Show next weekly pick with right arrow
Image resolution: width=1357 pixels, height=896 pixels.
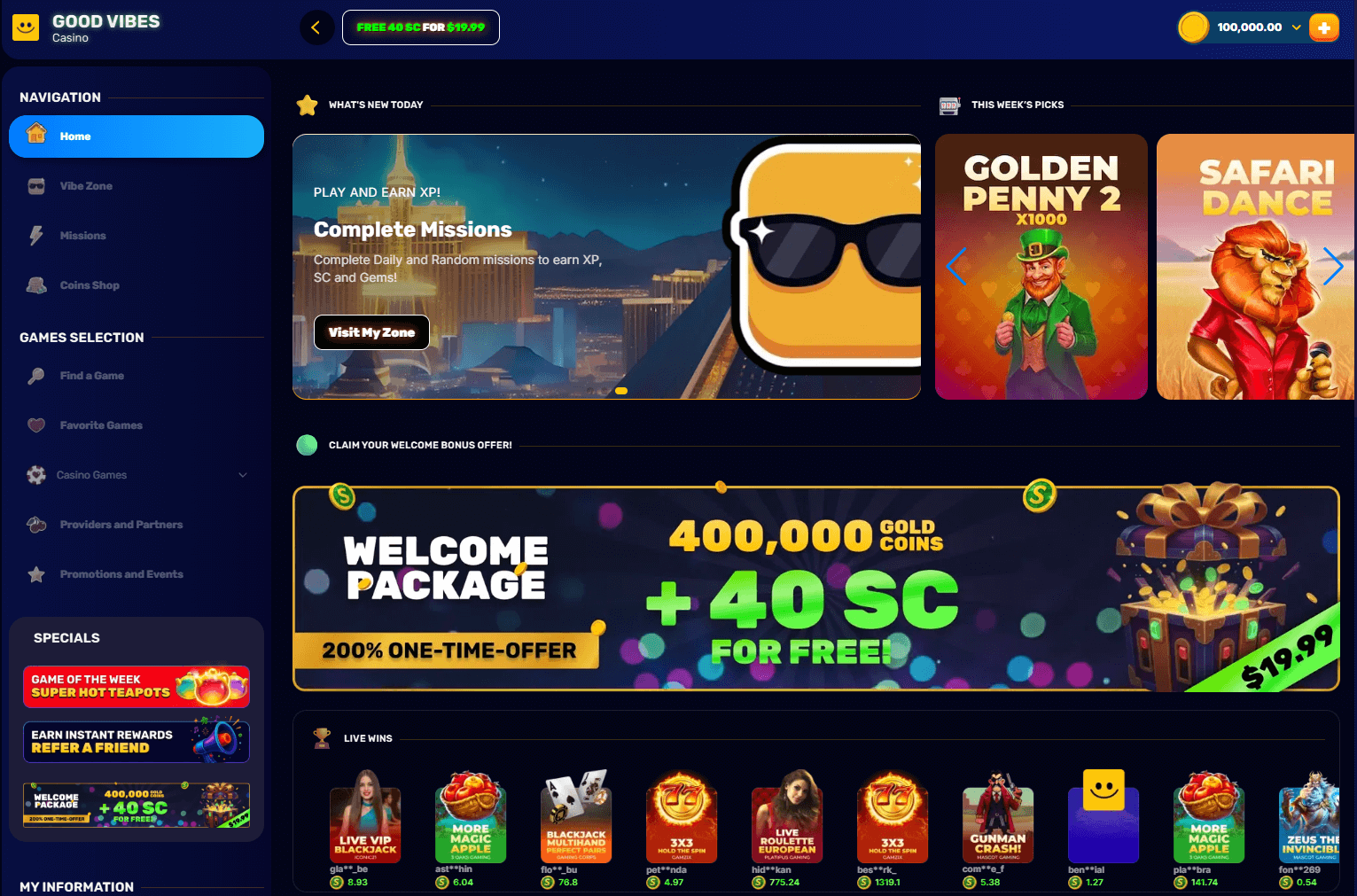(1332, 266)
